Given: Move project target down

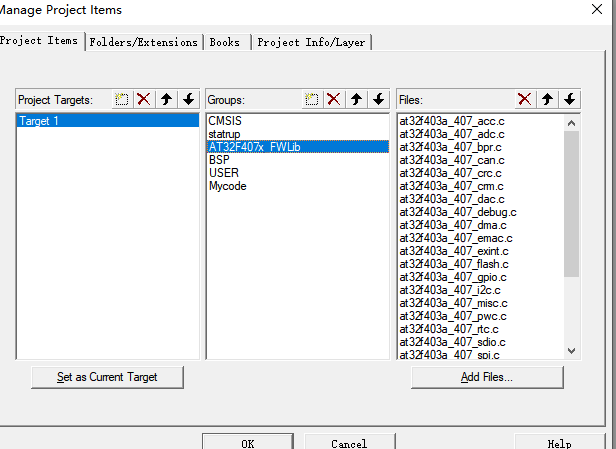Looking at the screenshot, I should pos(189,99).
